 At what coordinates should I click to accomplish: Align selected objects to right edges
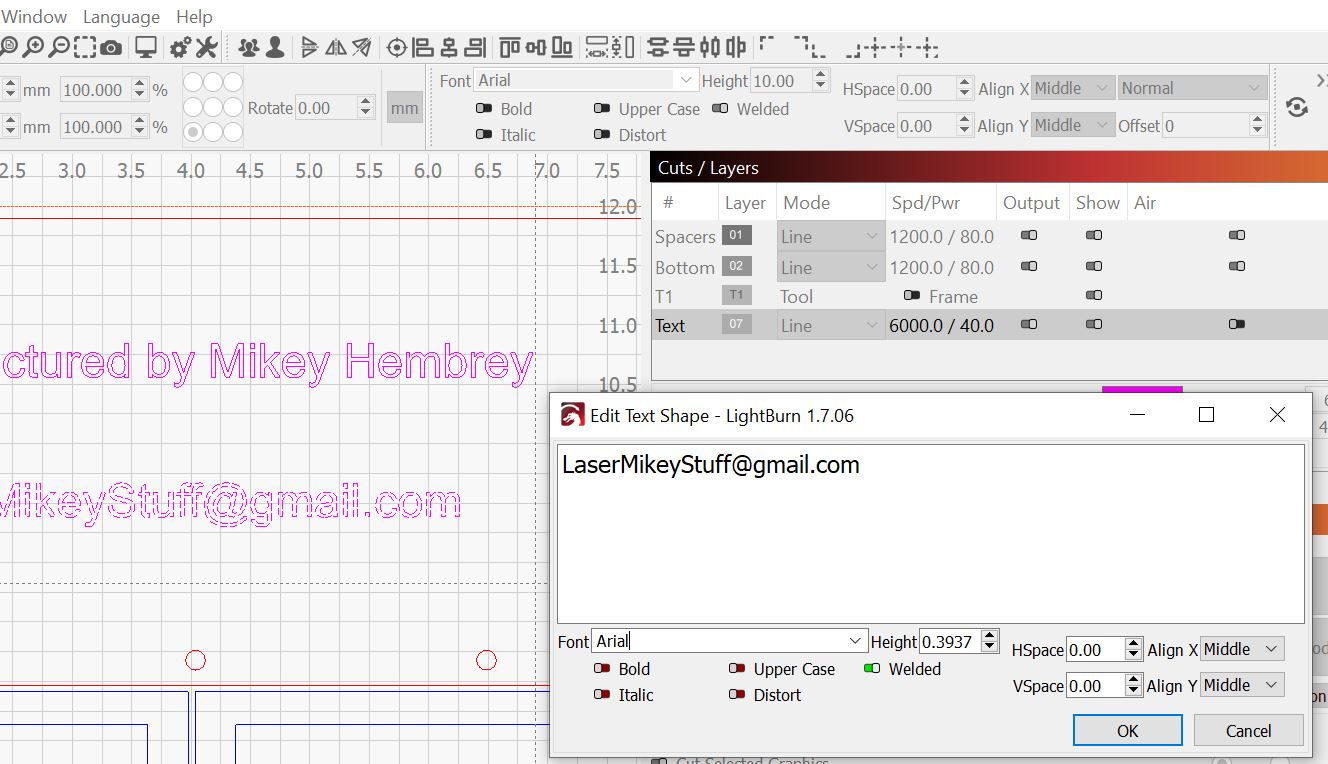475,47
